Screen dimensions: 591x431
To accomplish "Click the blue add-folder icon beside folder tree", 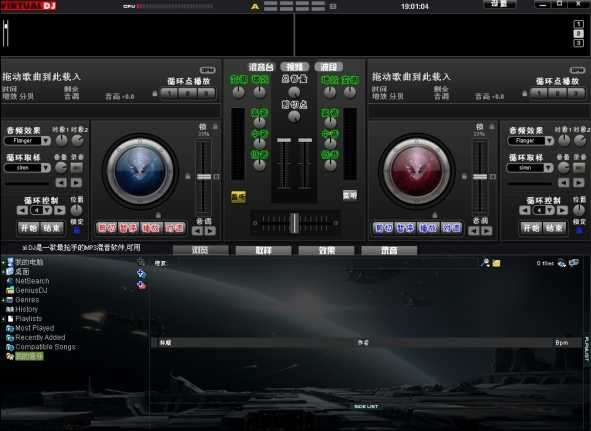I will (x=141, y=274).
